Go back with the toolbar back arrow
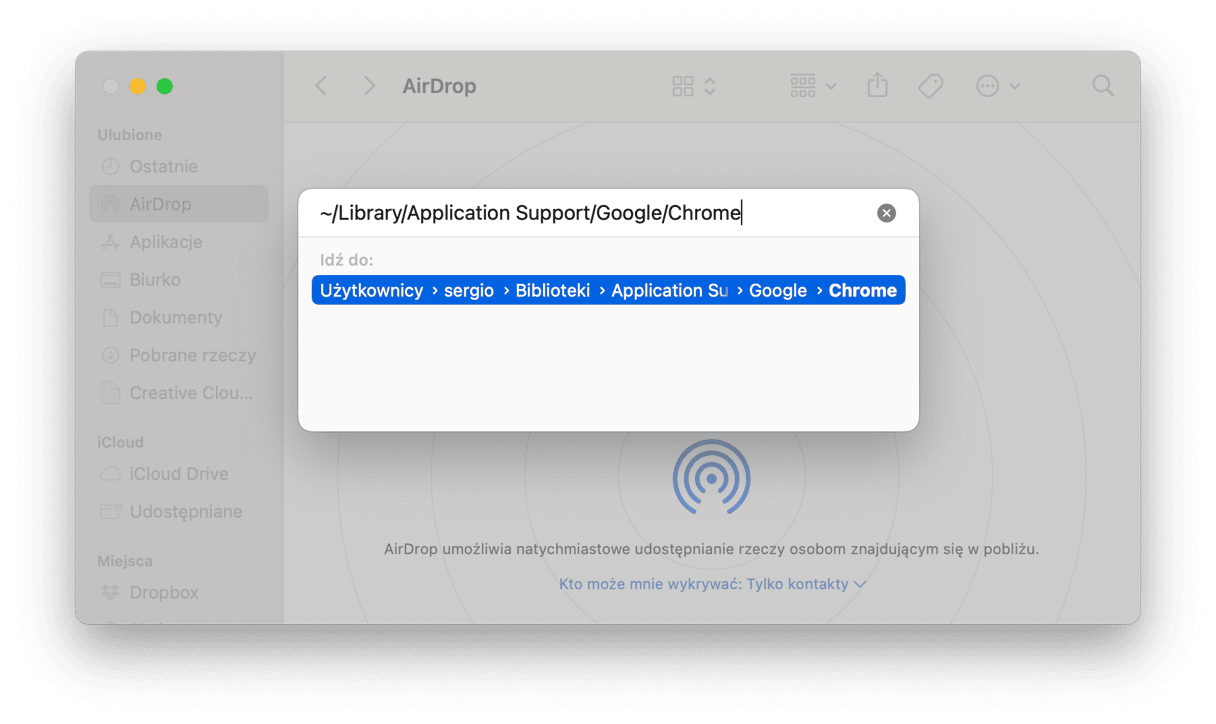This screenshot has width=1216, height=724. click(321, 86)
